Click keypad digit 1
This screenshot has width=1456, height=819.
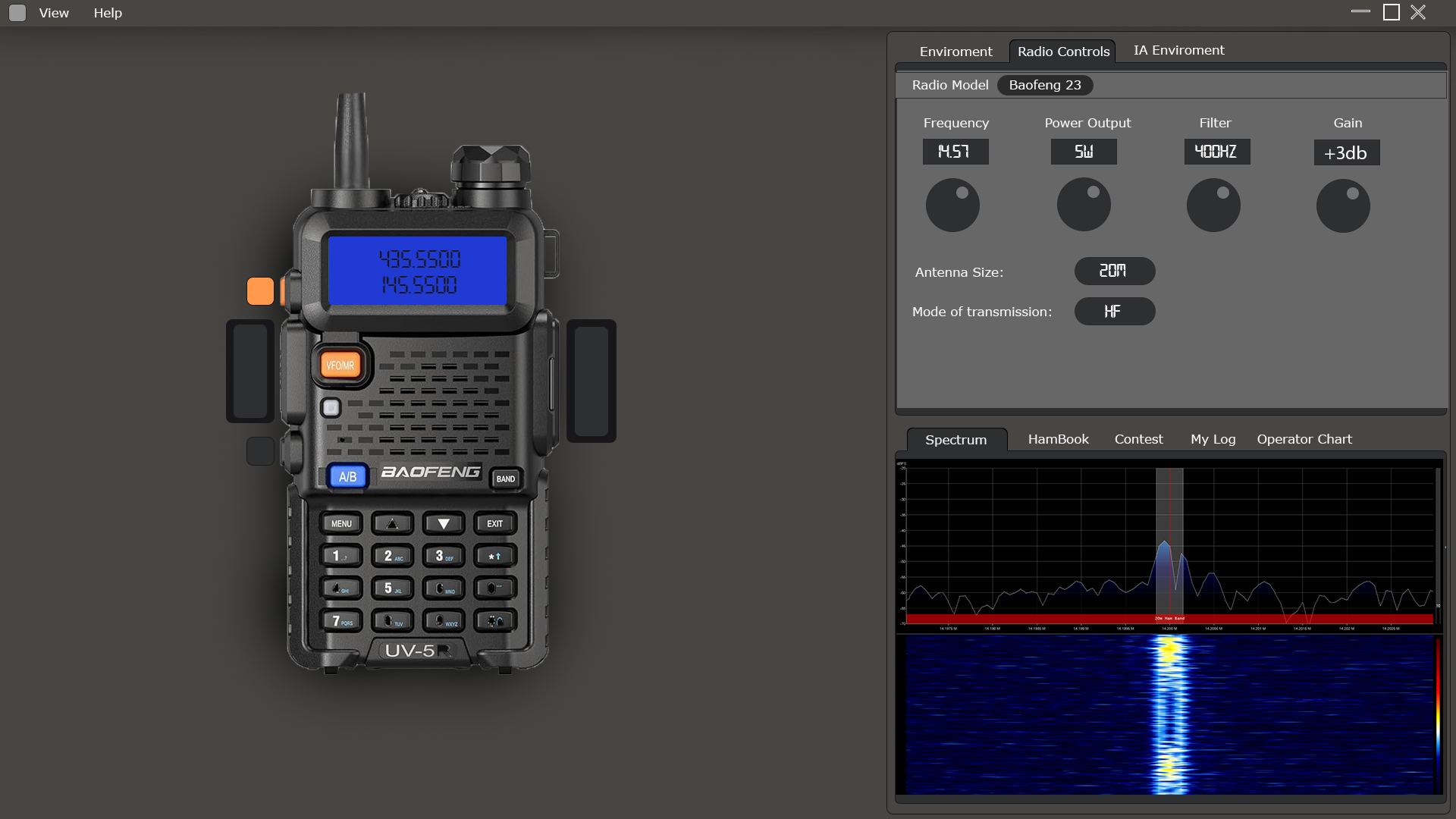(341, 556)
